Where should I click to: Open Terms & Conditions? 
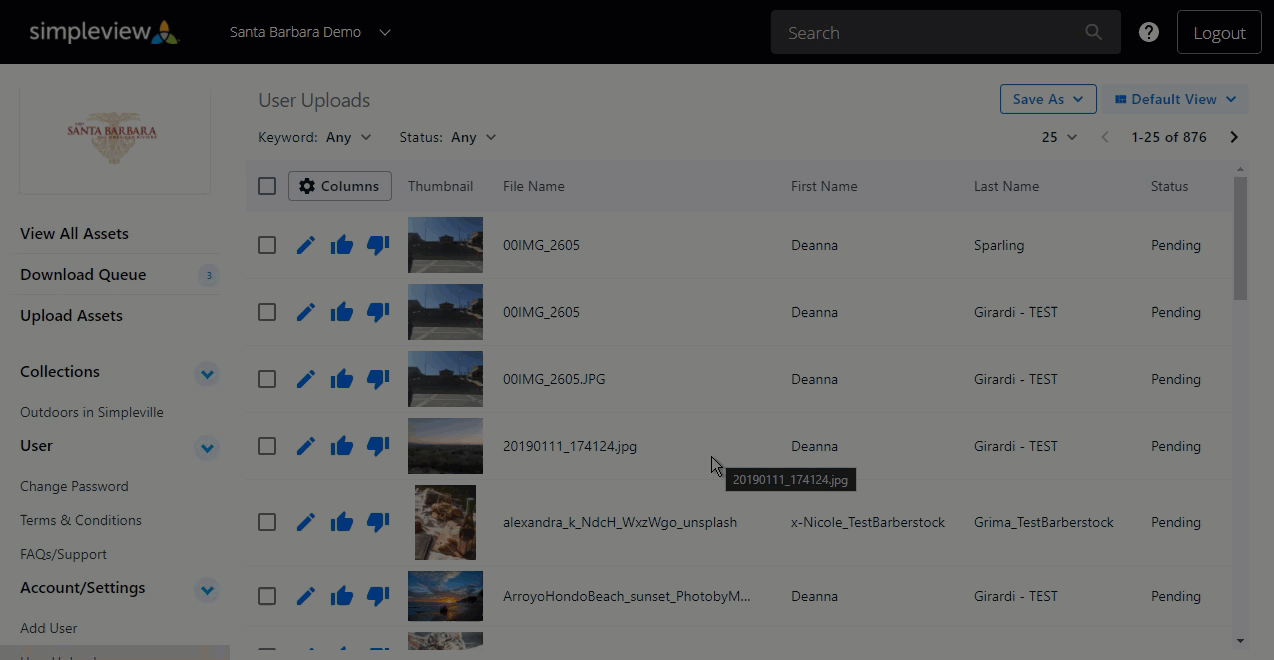[81, 520]
